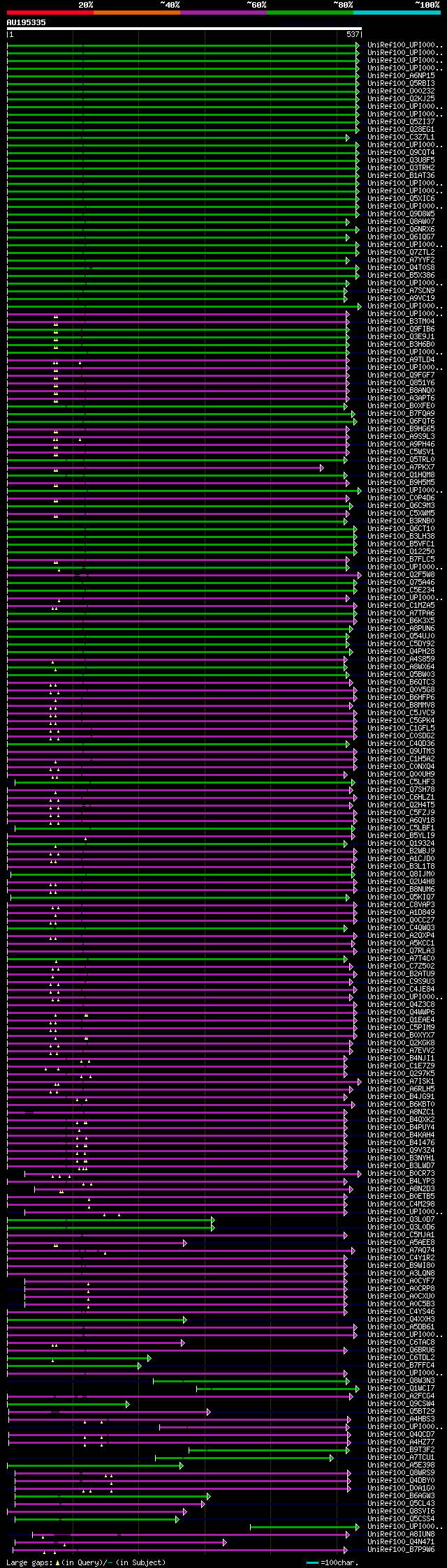Open hit UniRef100_C3Z7L1
This screenshot has height=1568, width=447.
(401, 137)
